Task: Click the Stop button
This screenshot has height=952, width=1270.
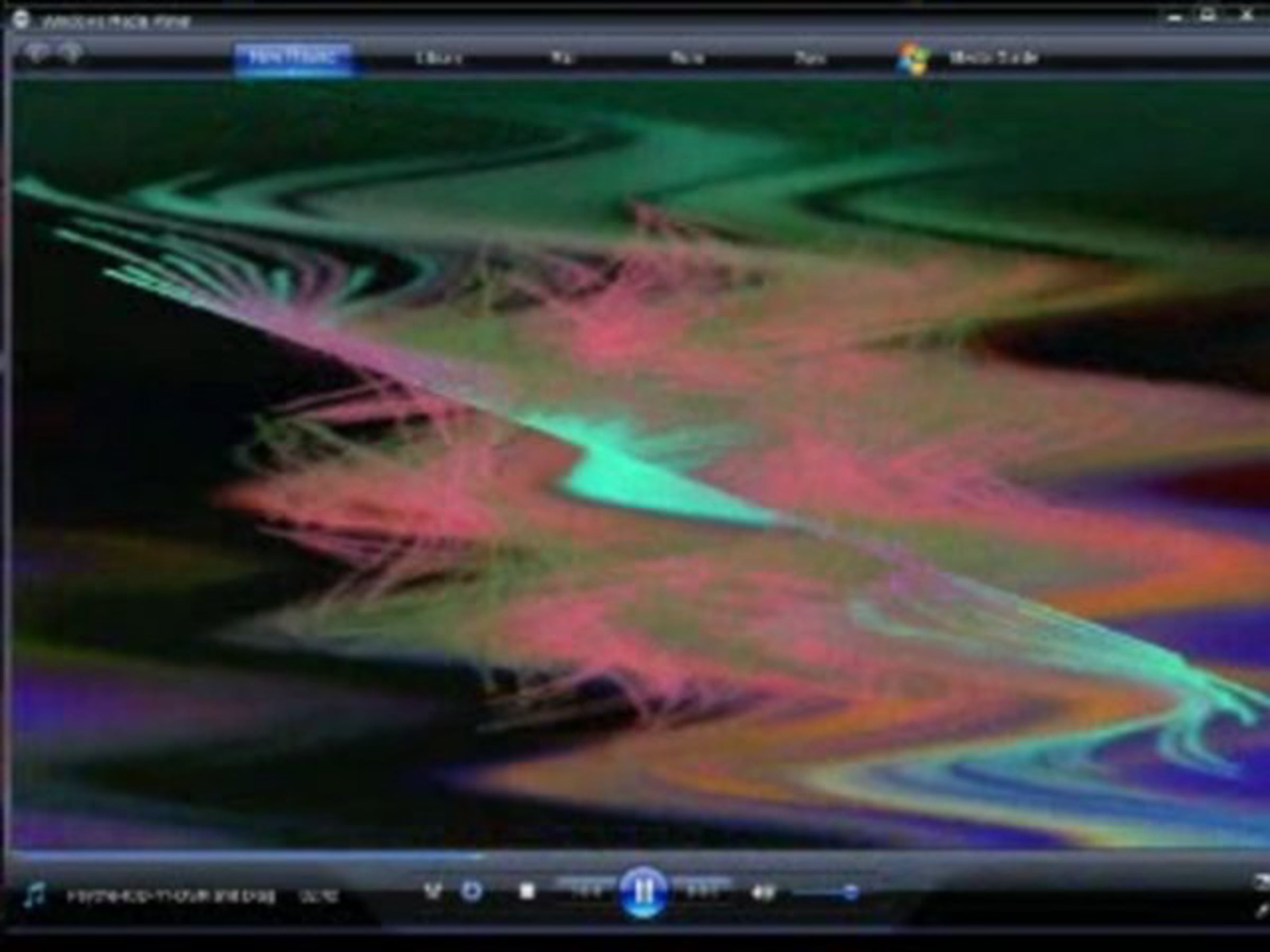Action: click(527, 891)
